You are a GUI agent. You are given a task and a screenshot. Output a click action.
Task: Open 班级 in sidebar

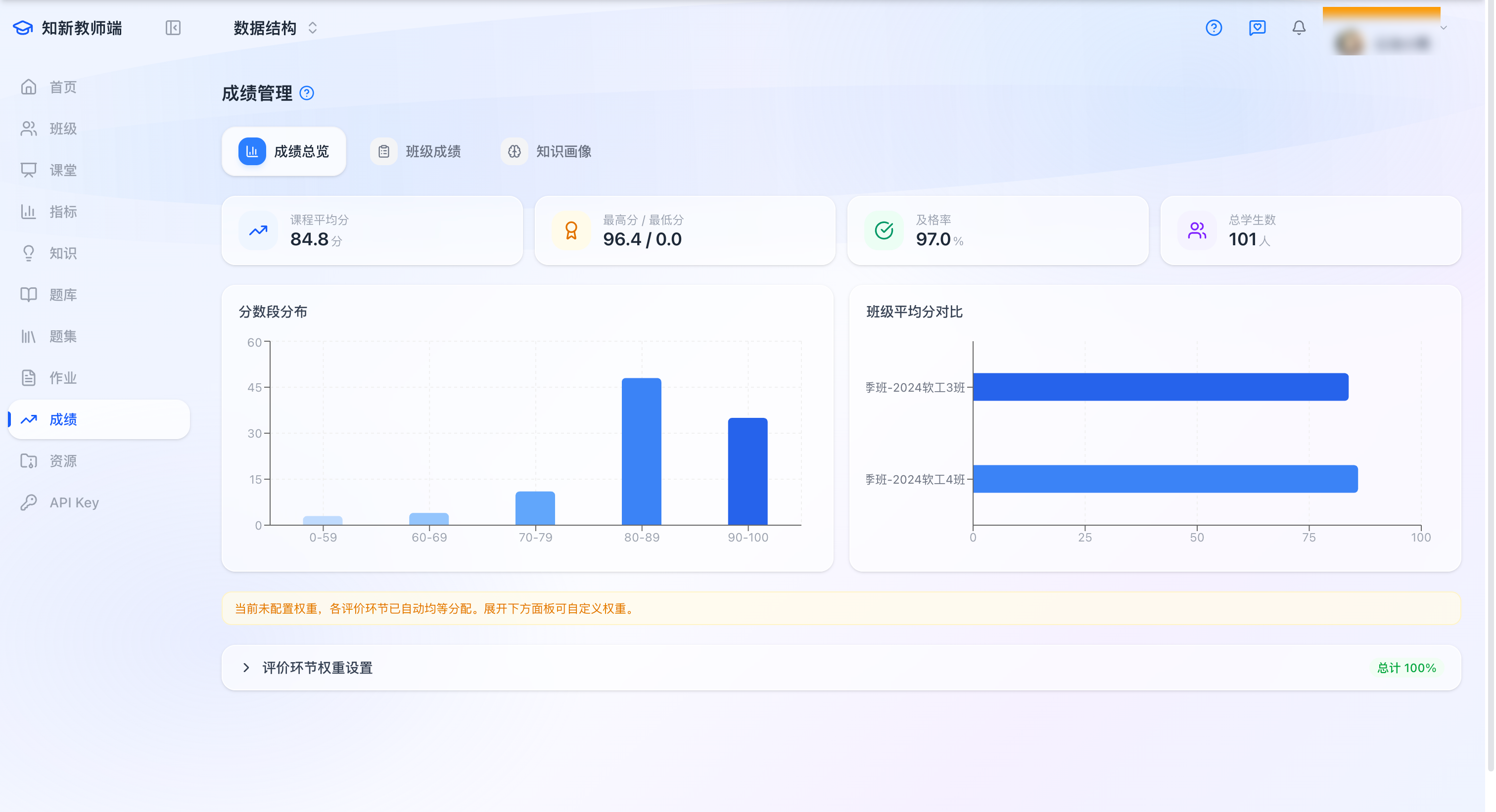tap(99, 128)
